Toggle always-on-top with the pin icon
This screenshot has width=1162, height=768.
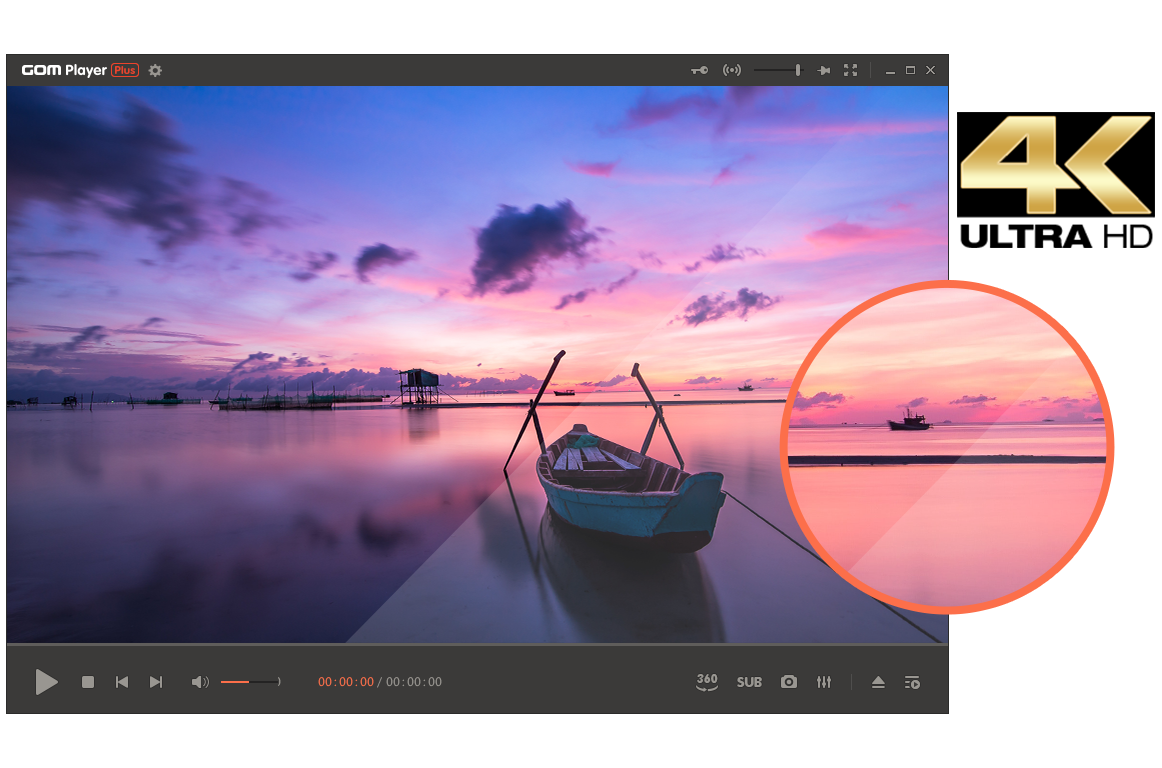(x=824, y=70)
